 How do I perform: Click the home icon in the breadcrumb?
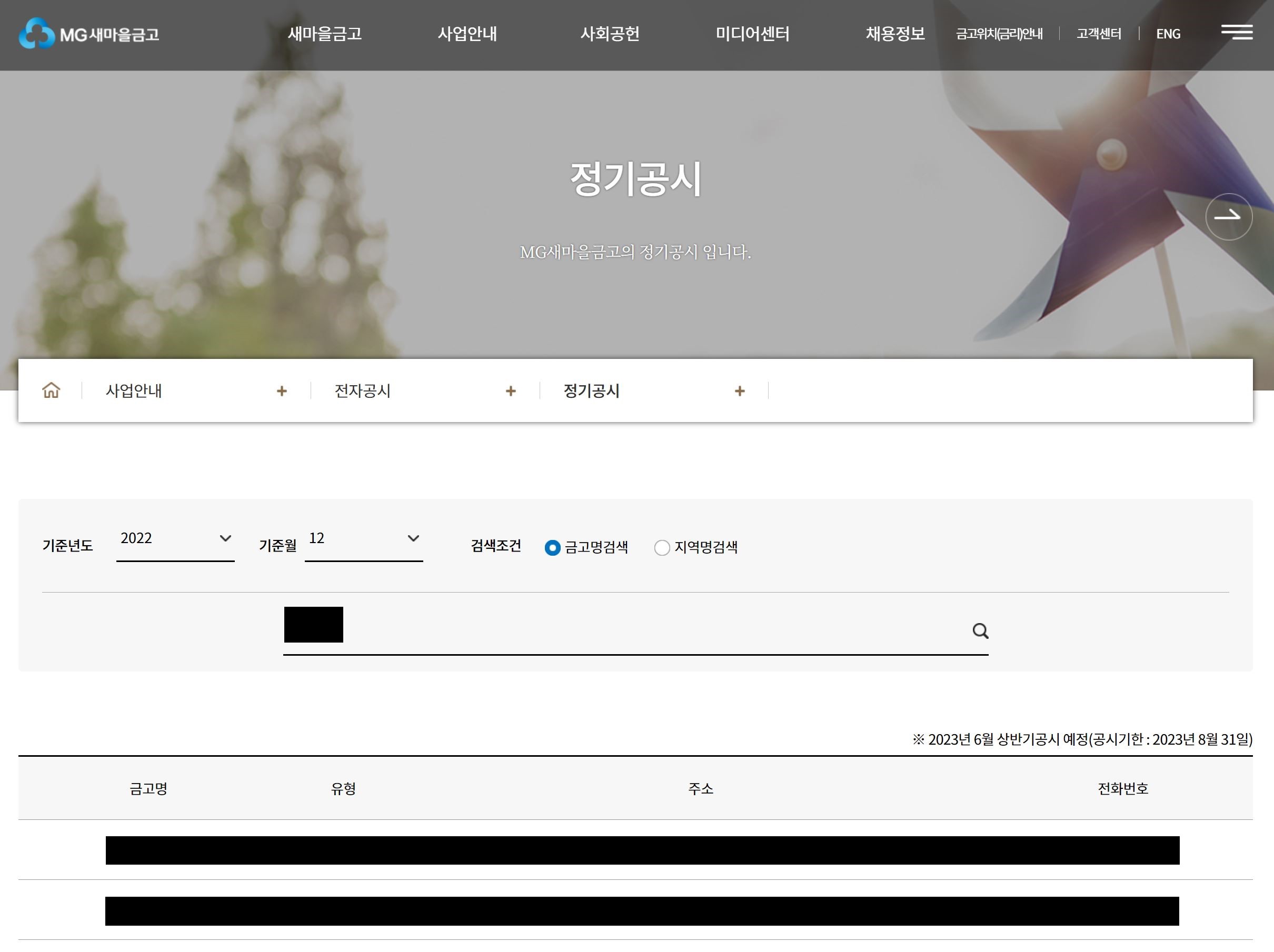[51, 391]
